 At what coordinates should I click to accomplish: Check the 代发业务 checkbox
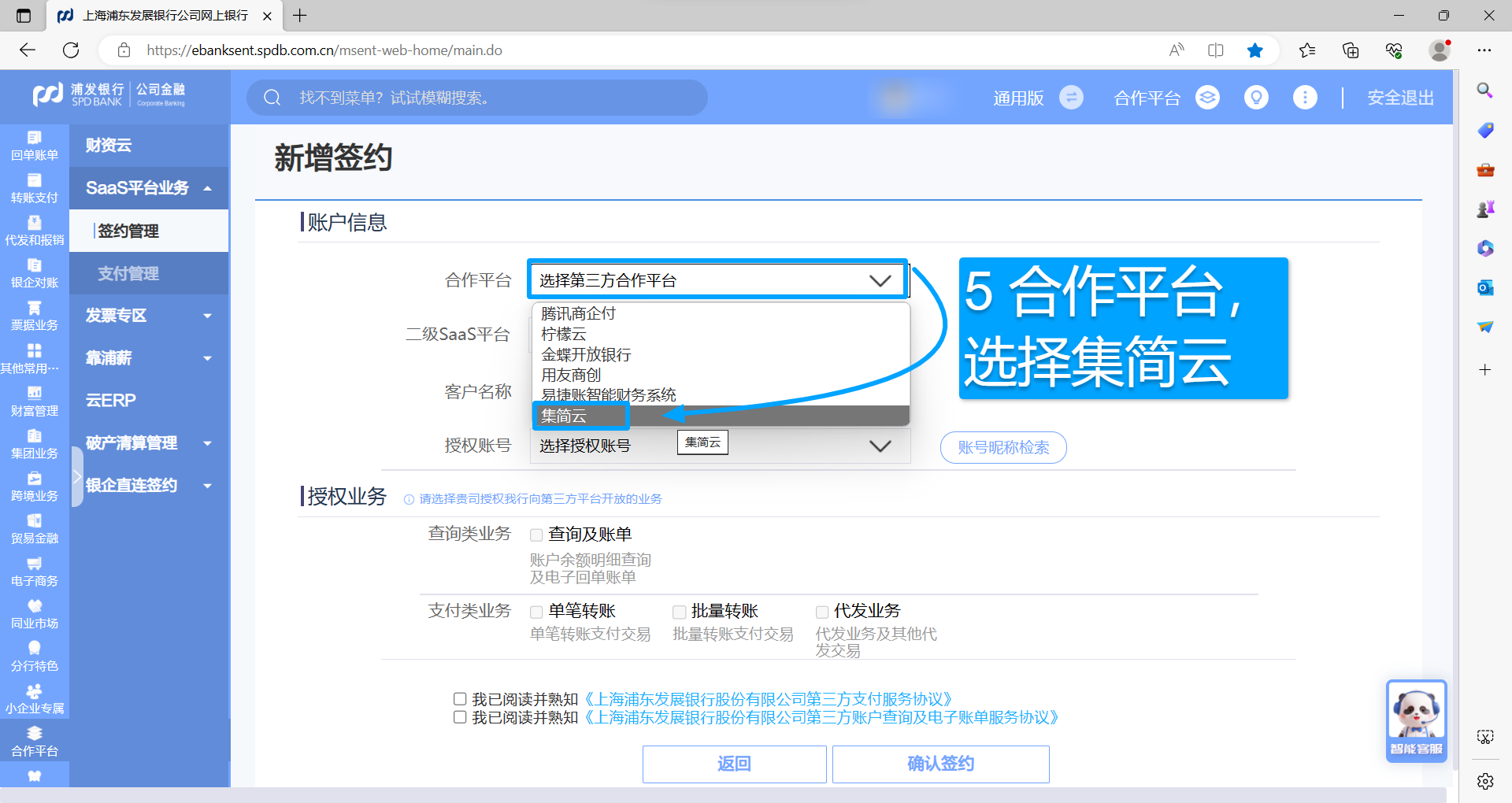(x=822, y=612)
